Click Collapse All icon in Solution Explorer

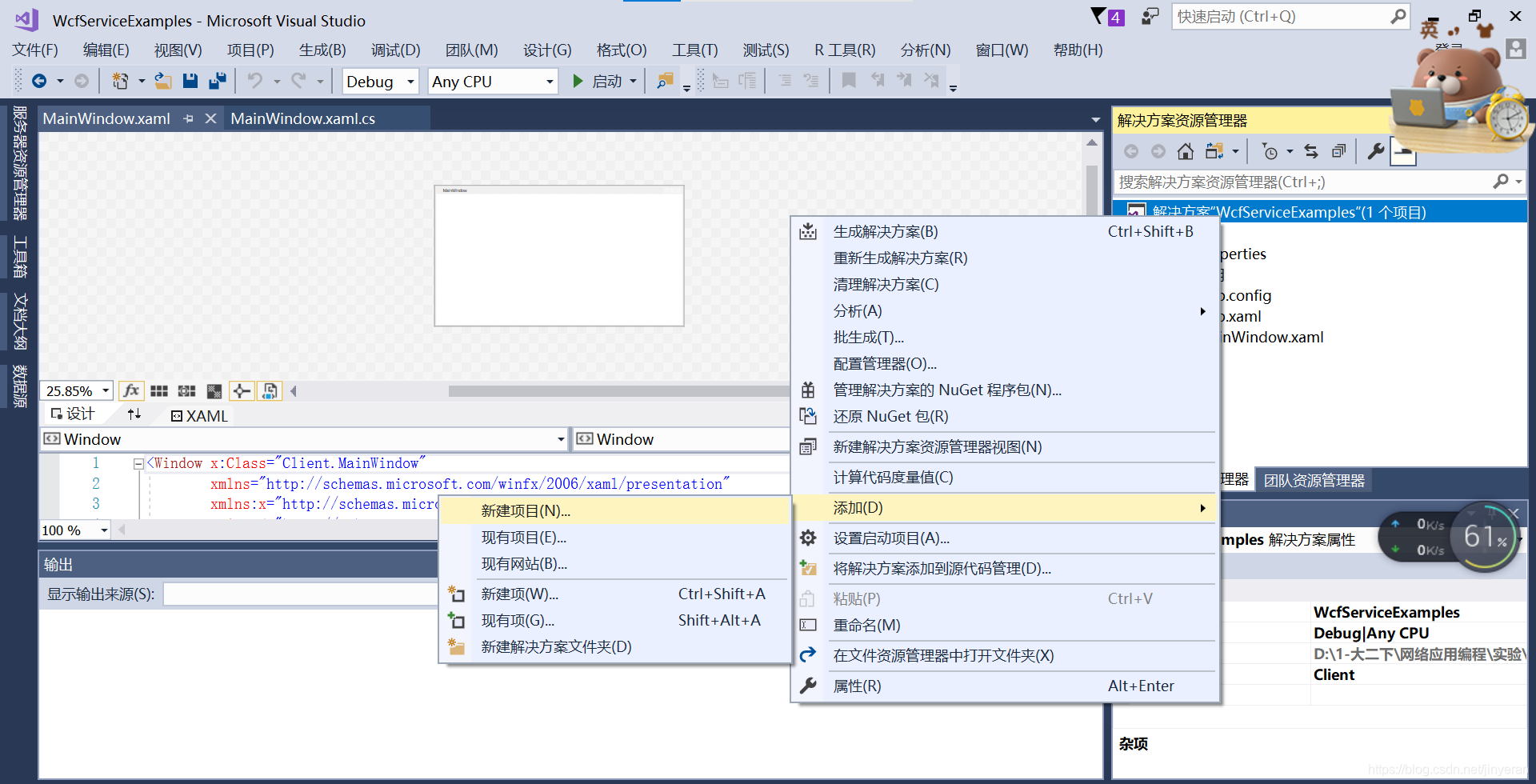(1338, 151)
